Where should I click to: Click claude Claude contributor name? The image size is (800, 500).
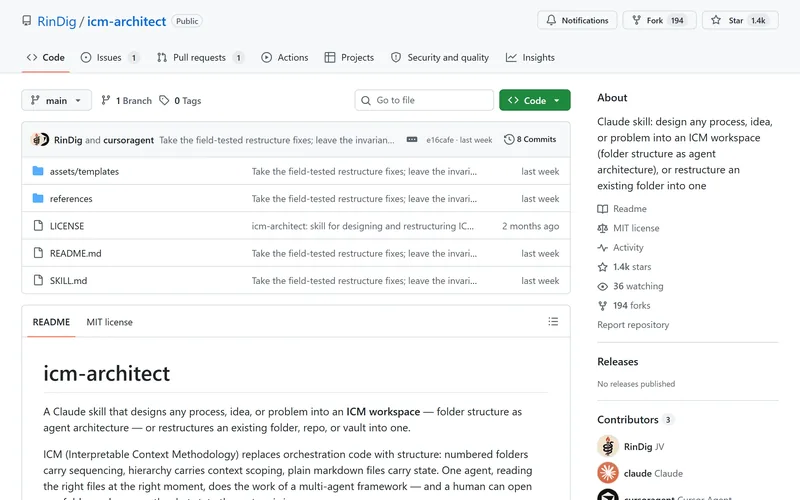653,473
